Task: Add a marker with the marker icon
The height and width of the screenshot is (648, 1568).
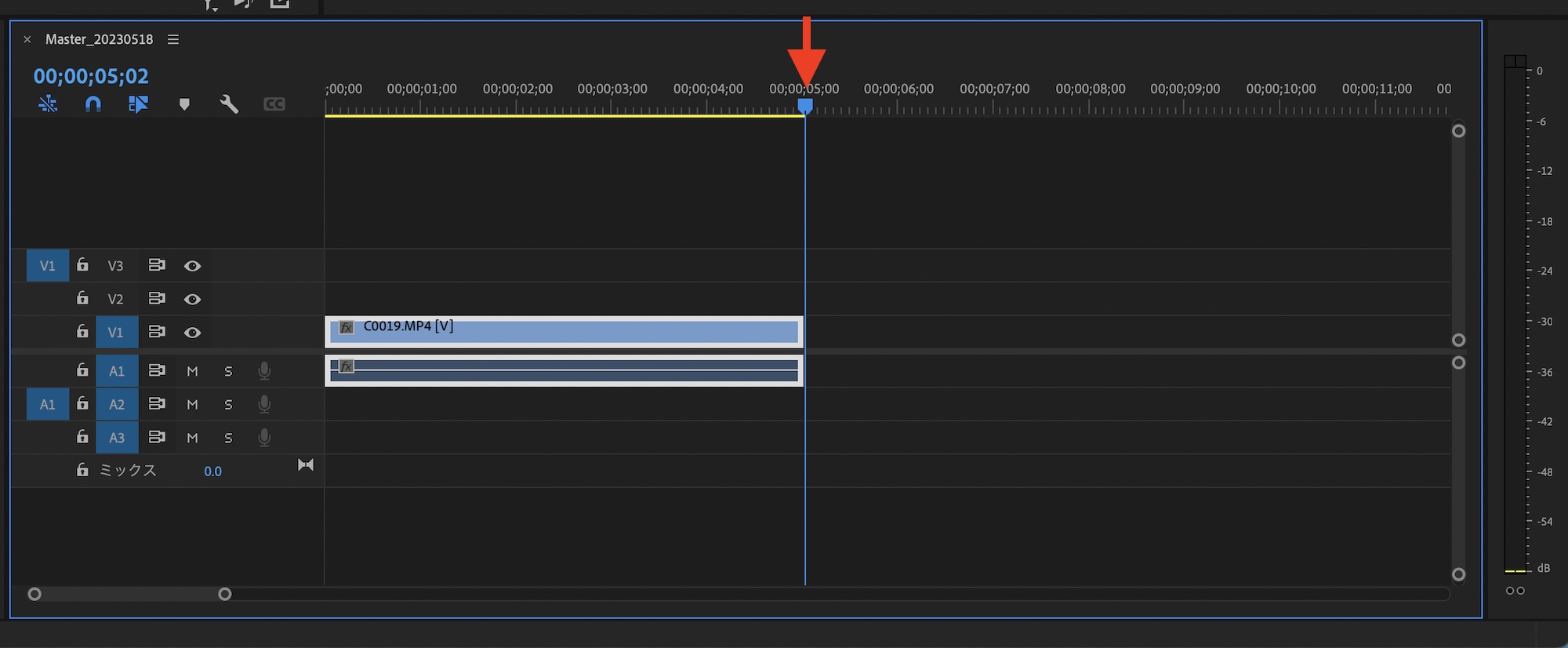Action: coord(184,104)
